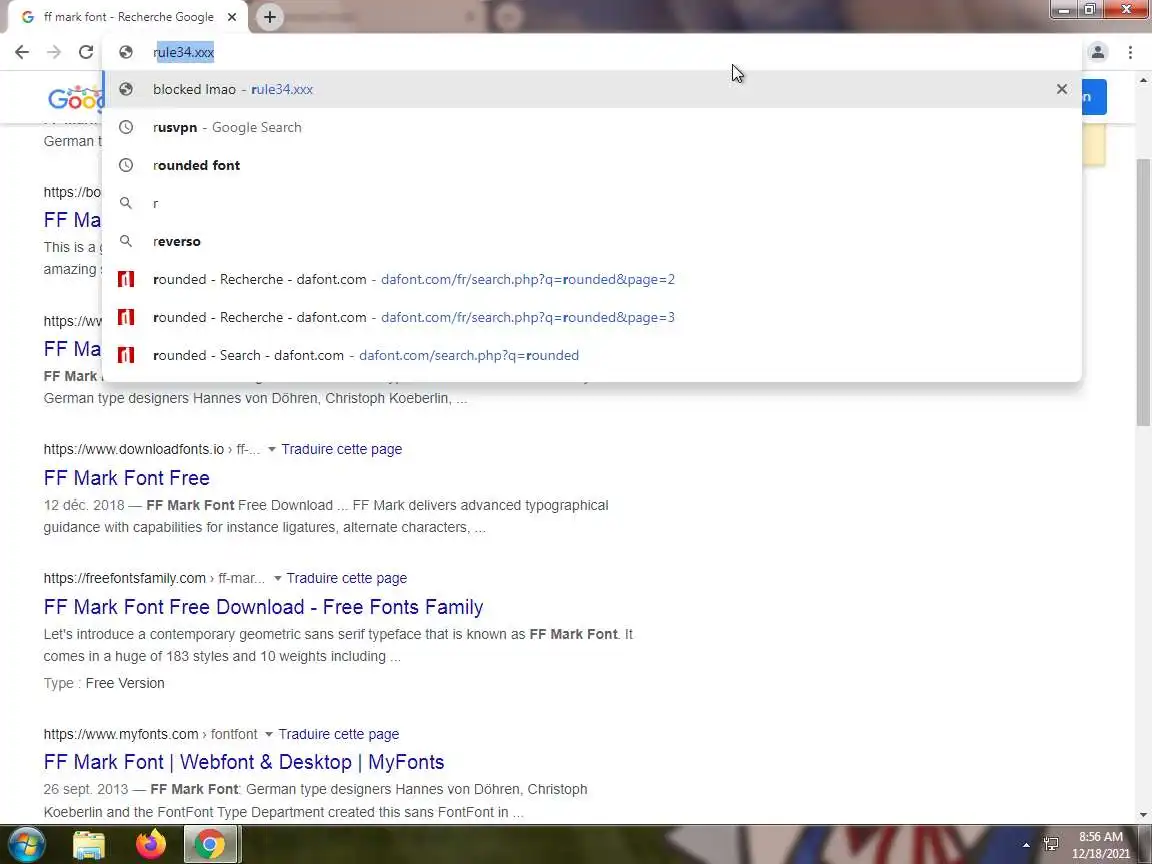Viewport: 1152px width, 864px height.
Task: Close the 'ff mark font - Recherche Google' tab
Action: click(231, 17)
